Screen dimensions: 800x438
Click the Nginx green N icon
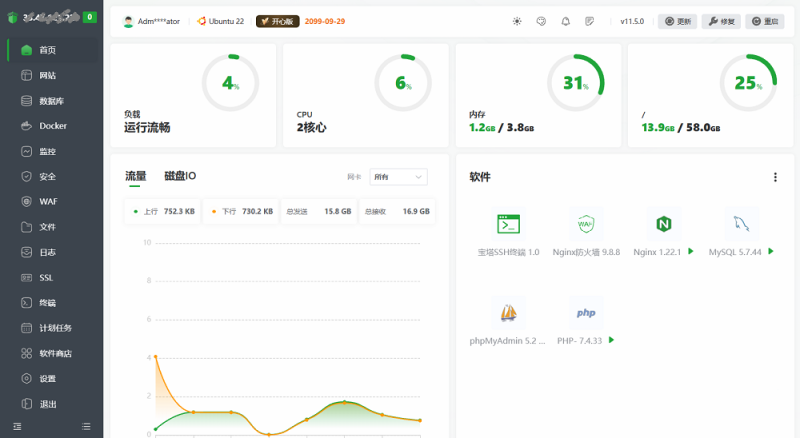click(663, 224)
